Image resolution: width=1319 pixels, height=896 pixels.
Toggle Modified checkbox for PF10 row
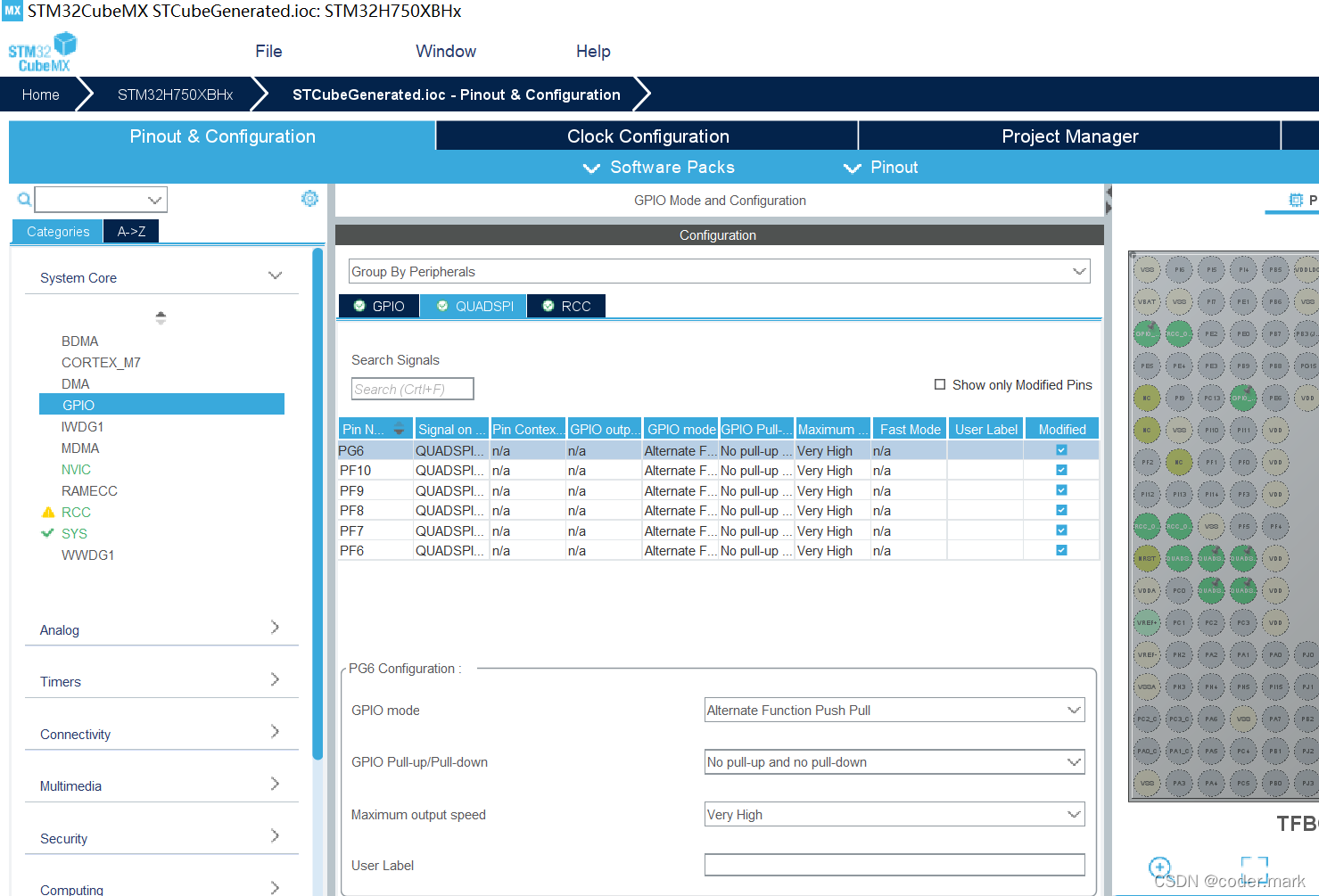coord(1061,470)
